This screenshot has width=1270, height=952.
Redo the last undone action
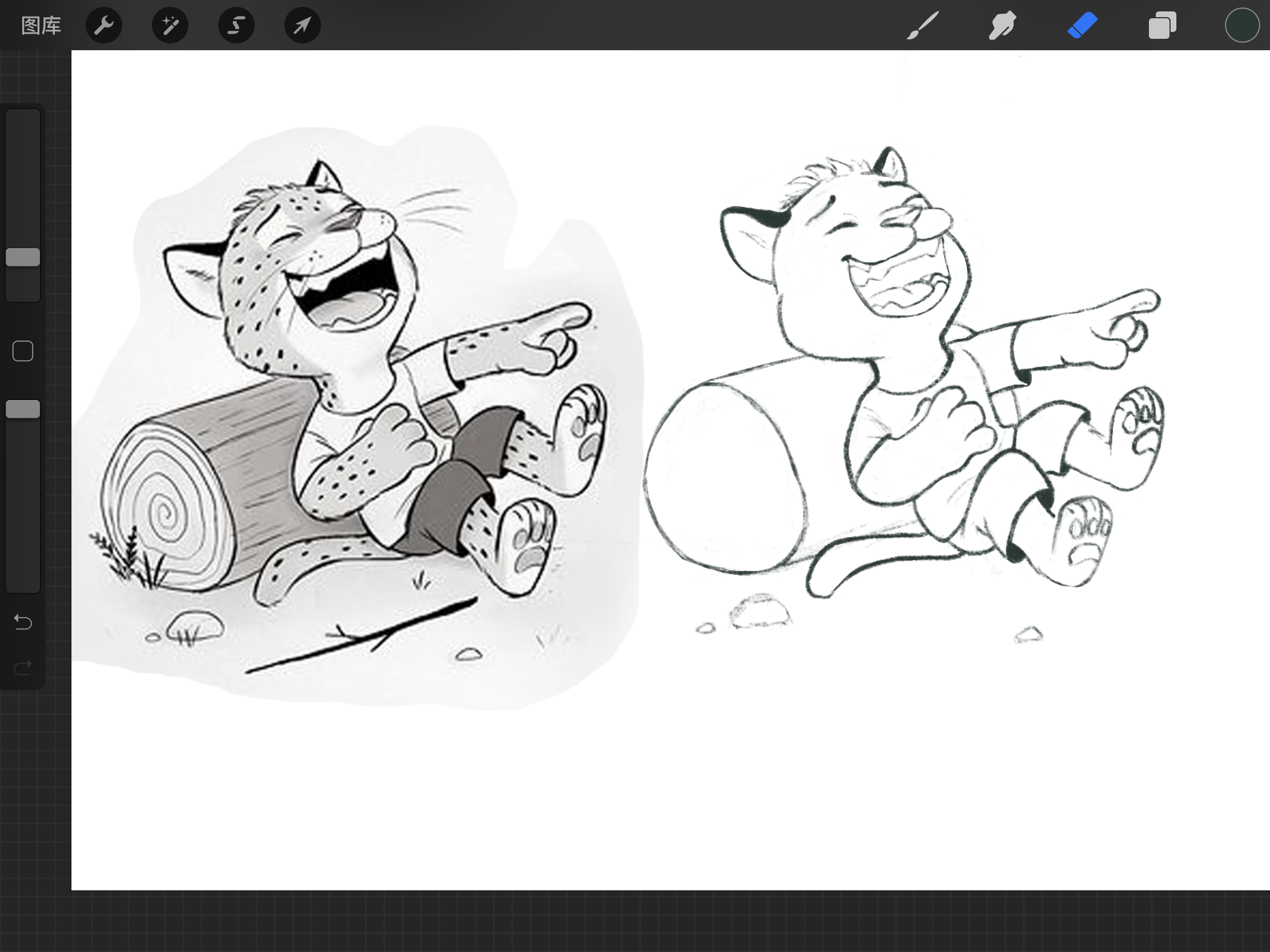(23, 667)
